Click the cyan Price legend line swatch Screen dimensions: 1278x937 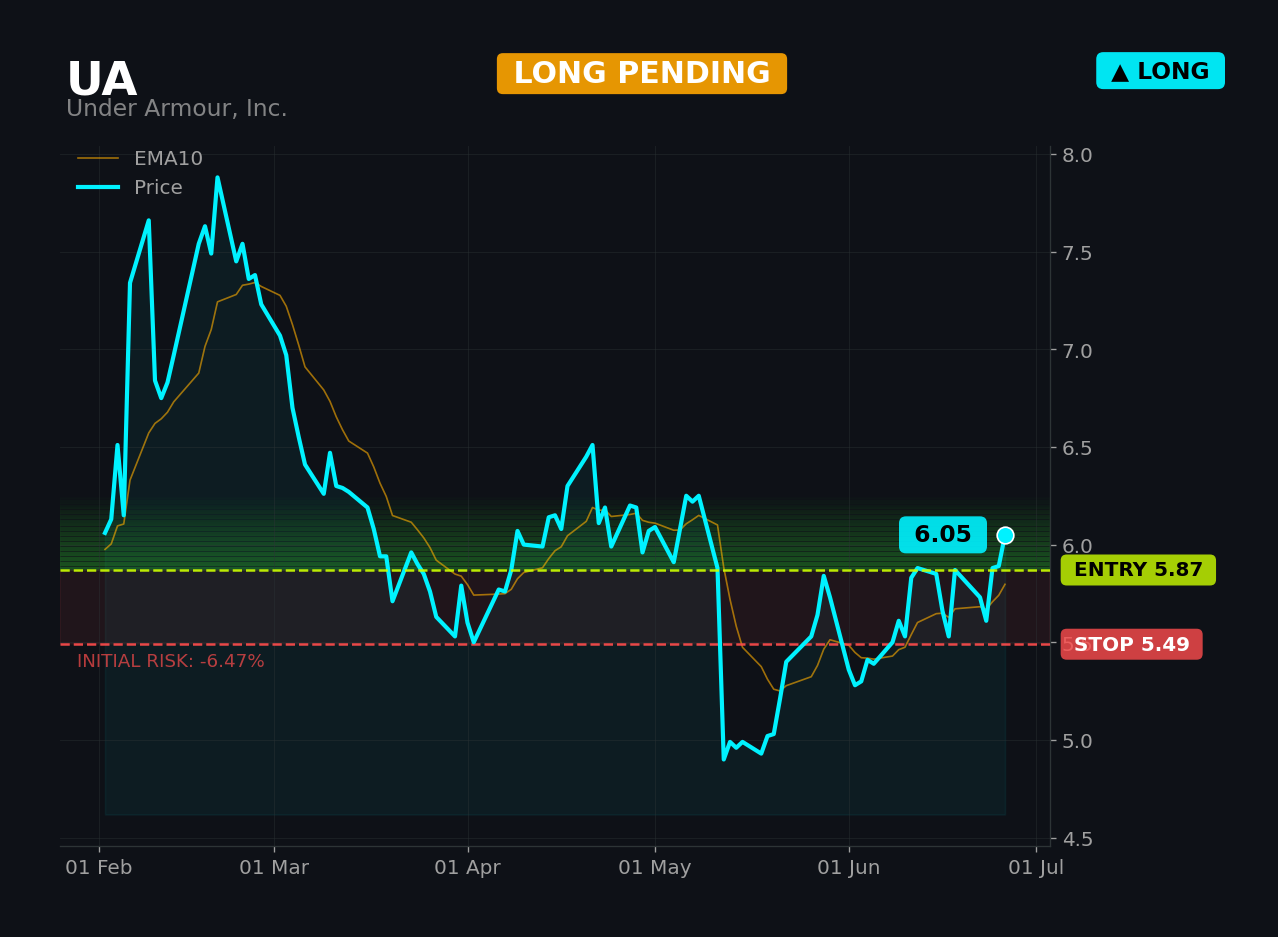98,188
